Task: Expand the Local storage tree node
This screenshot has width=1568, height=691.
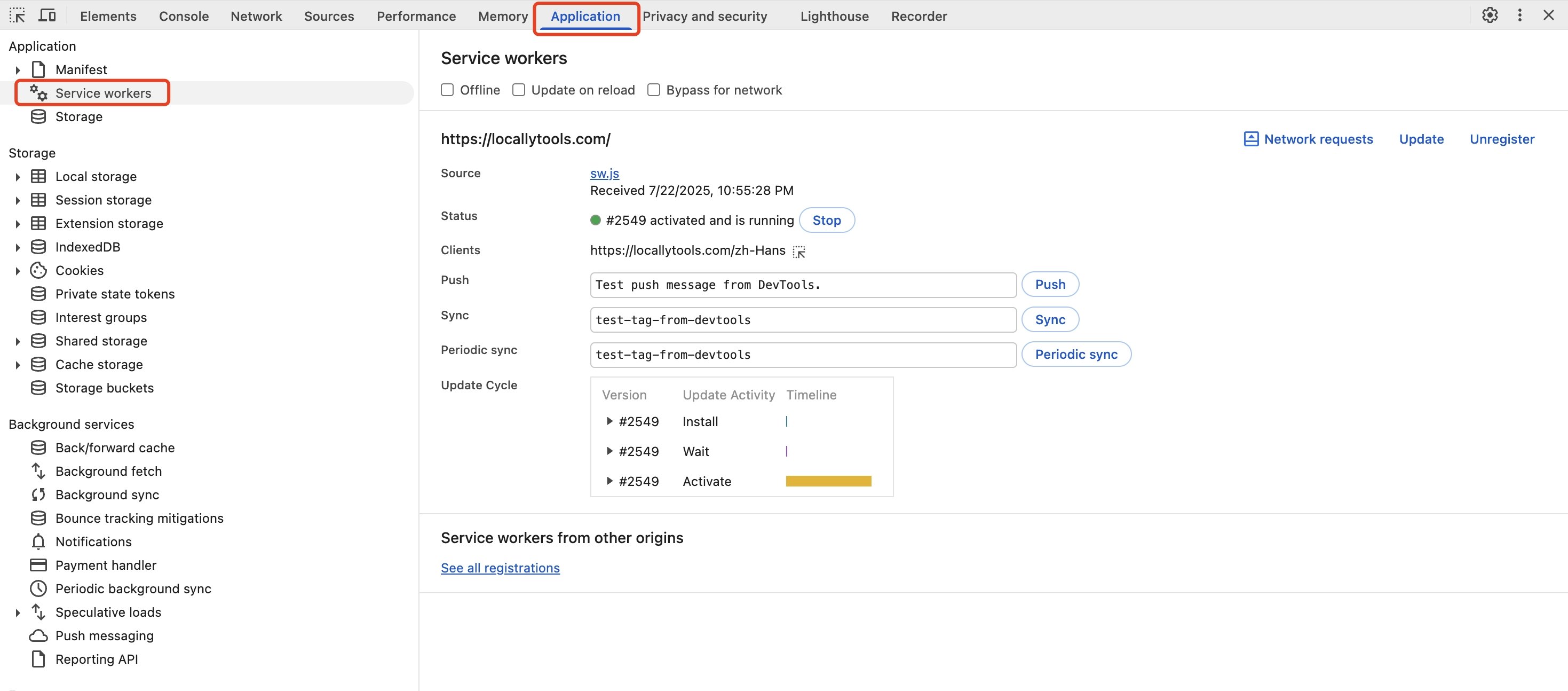Action: pos(18,177)
